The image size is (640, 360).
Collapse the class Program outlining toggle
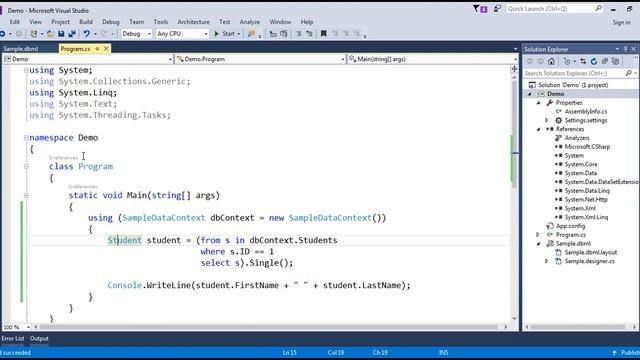coord(26,167)
